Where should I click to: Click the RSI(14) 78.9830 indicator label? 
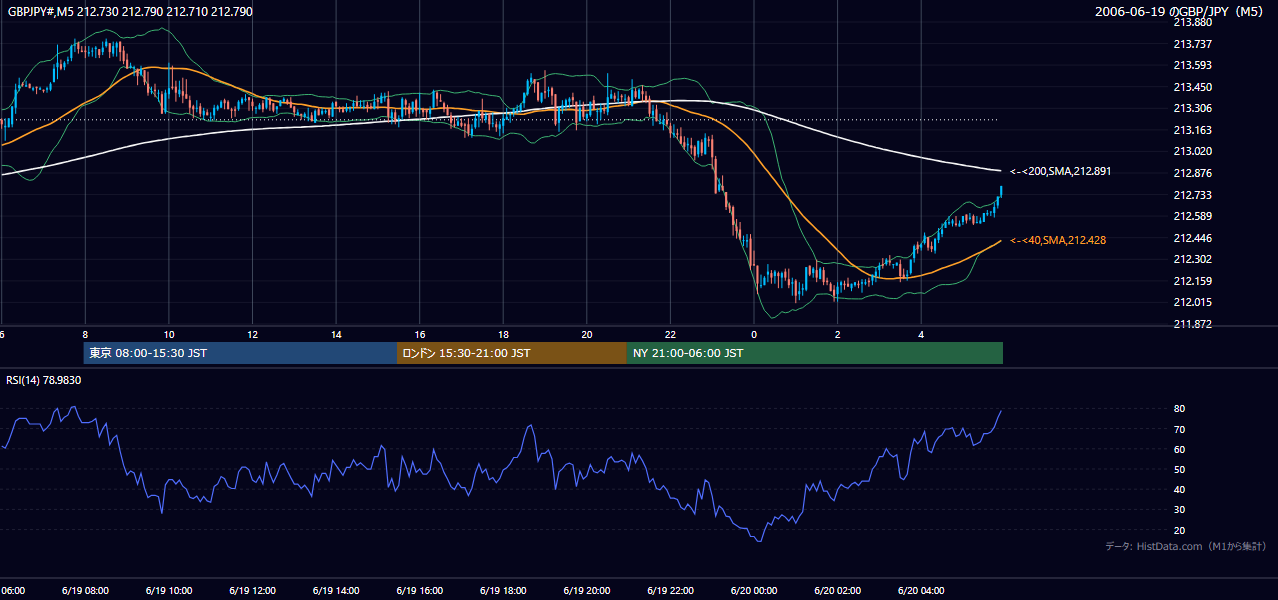pyautogui.click(x=44, y=380)
